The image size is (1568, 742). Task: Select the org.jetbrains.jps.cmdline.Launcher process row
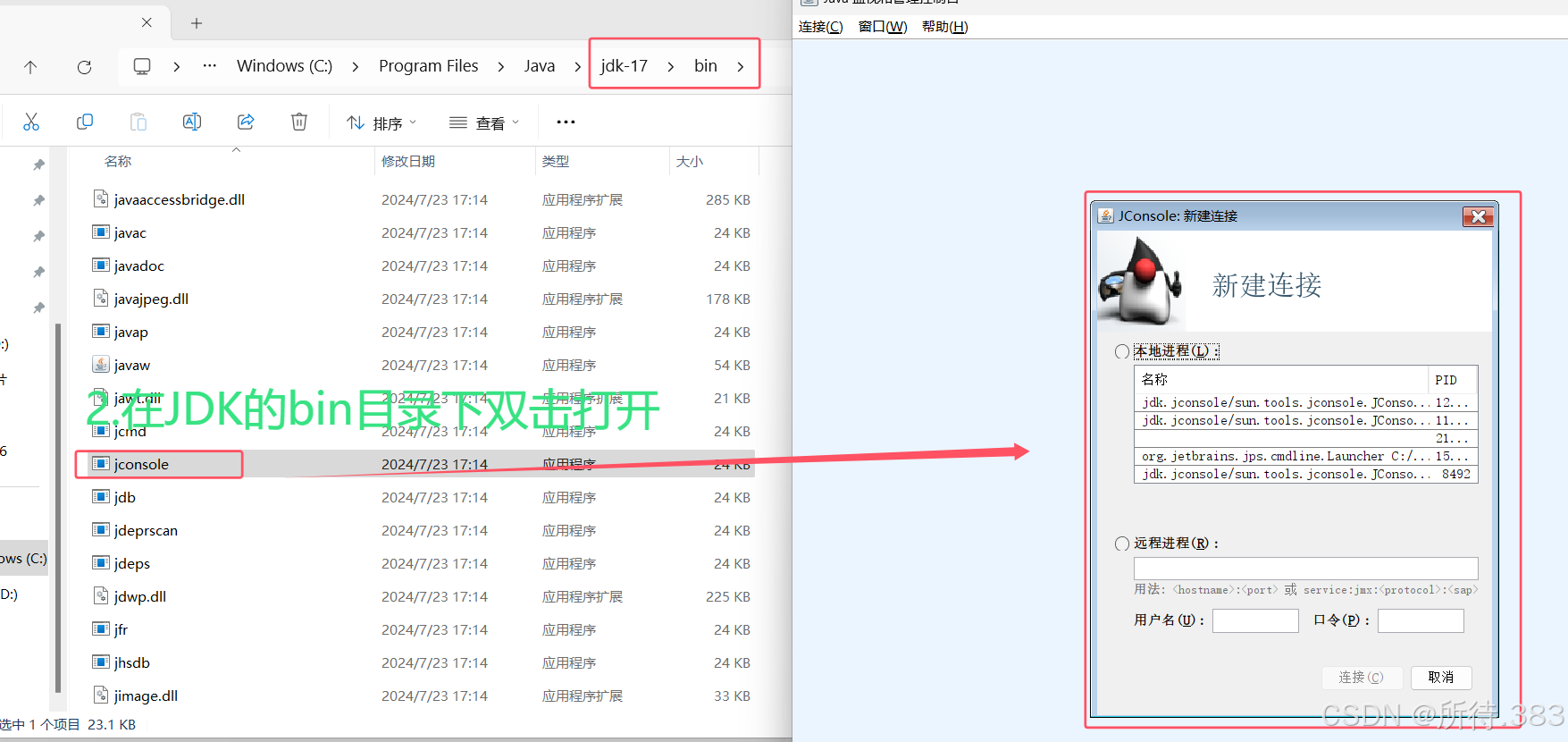(1305, 456)
